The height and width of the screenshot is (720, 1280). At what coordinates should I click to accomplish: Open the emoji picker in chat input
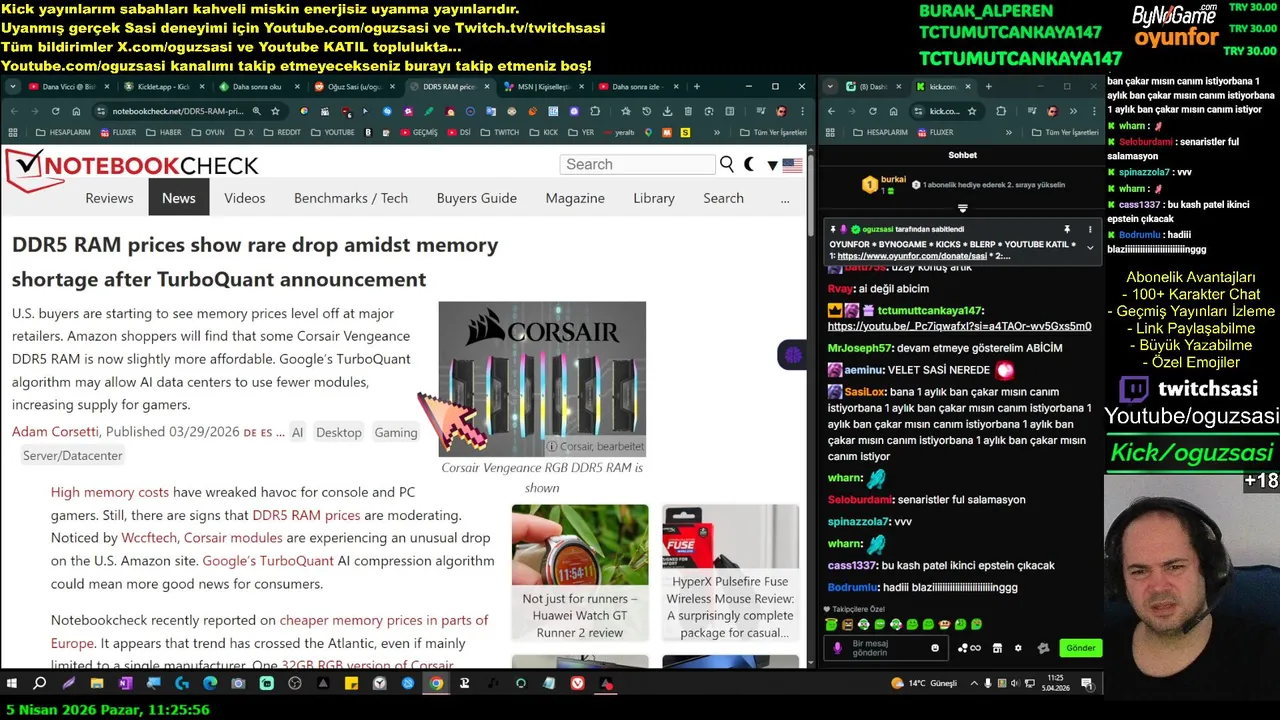pos(935,648)
